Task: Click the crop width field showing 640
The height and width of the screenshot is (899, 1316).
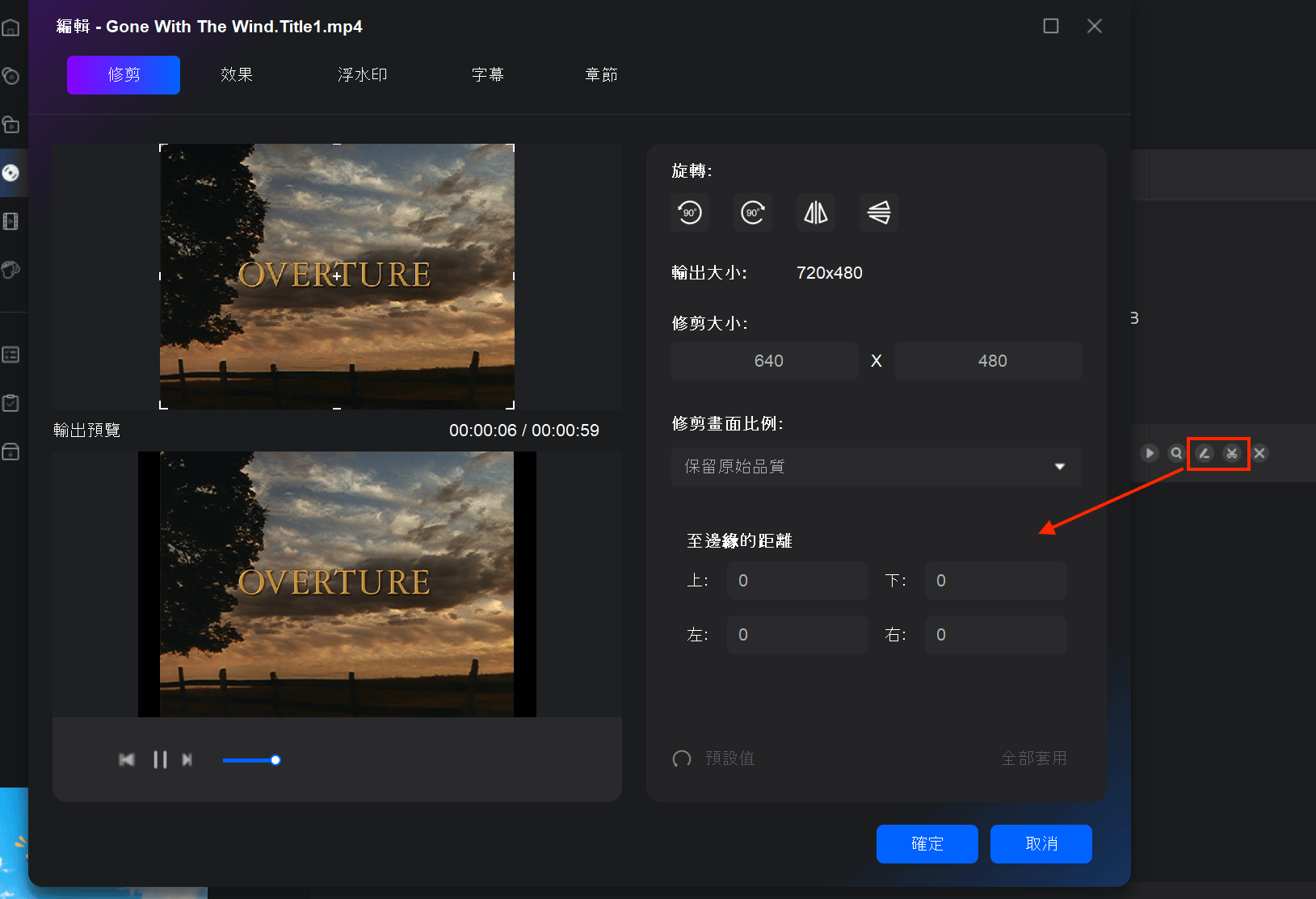Action: 764,361
